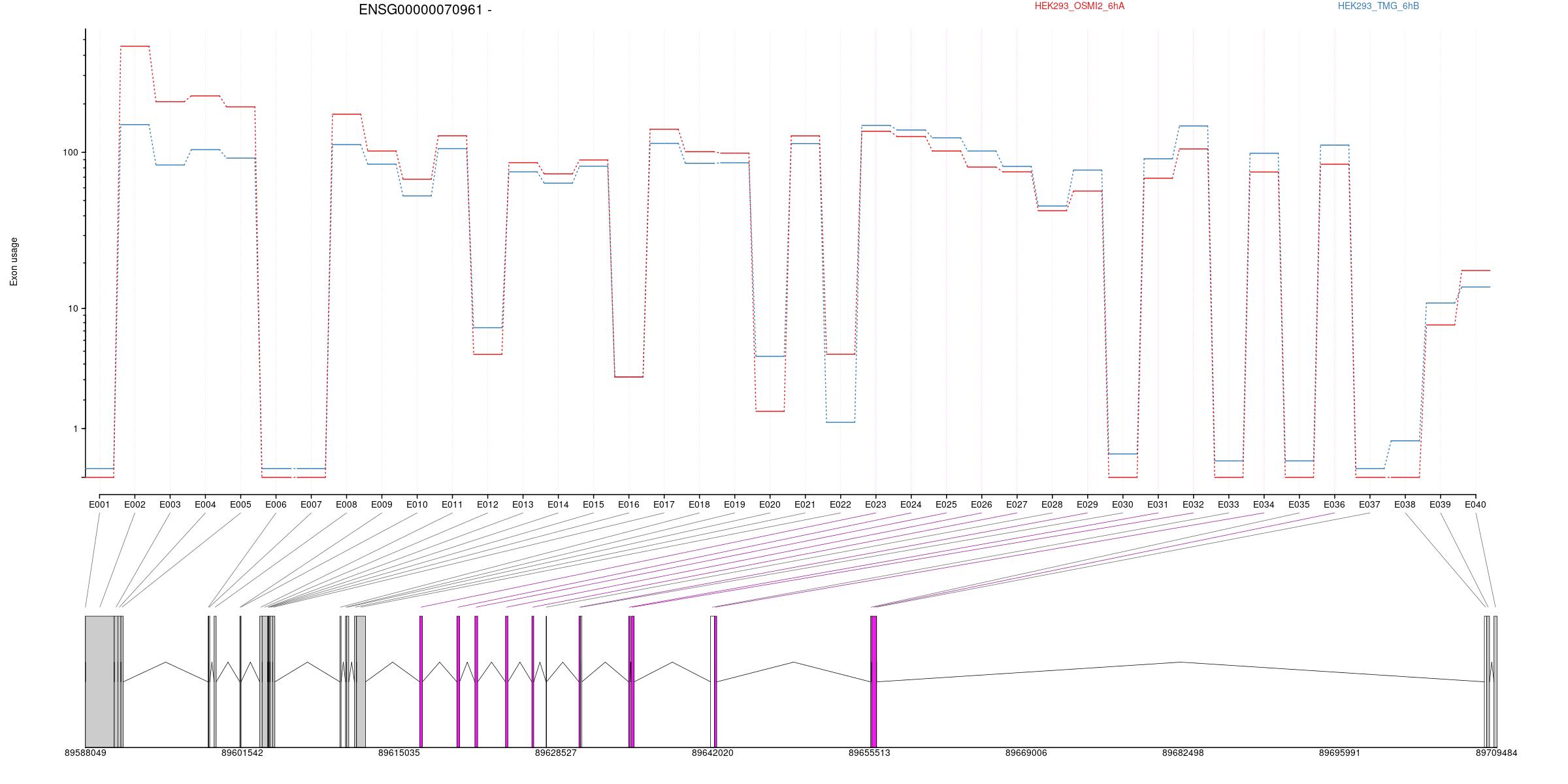Screen dimensions: 1568x784
Task: Select exon label E036
Action: pyautogui.click(x=1334, y=504)
